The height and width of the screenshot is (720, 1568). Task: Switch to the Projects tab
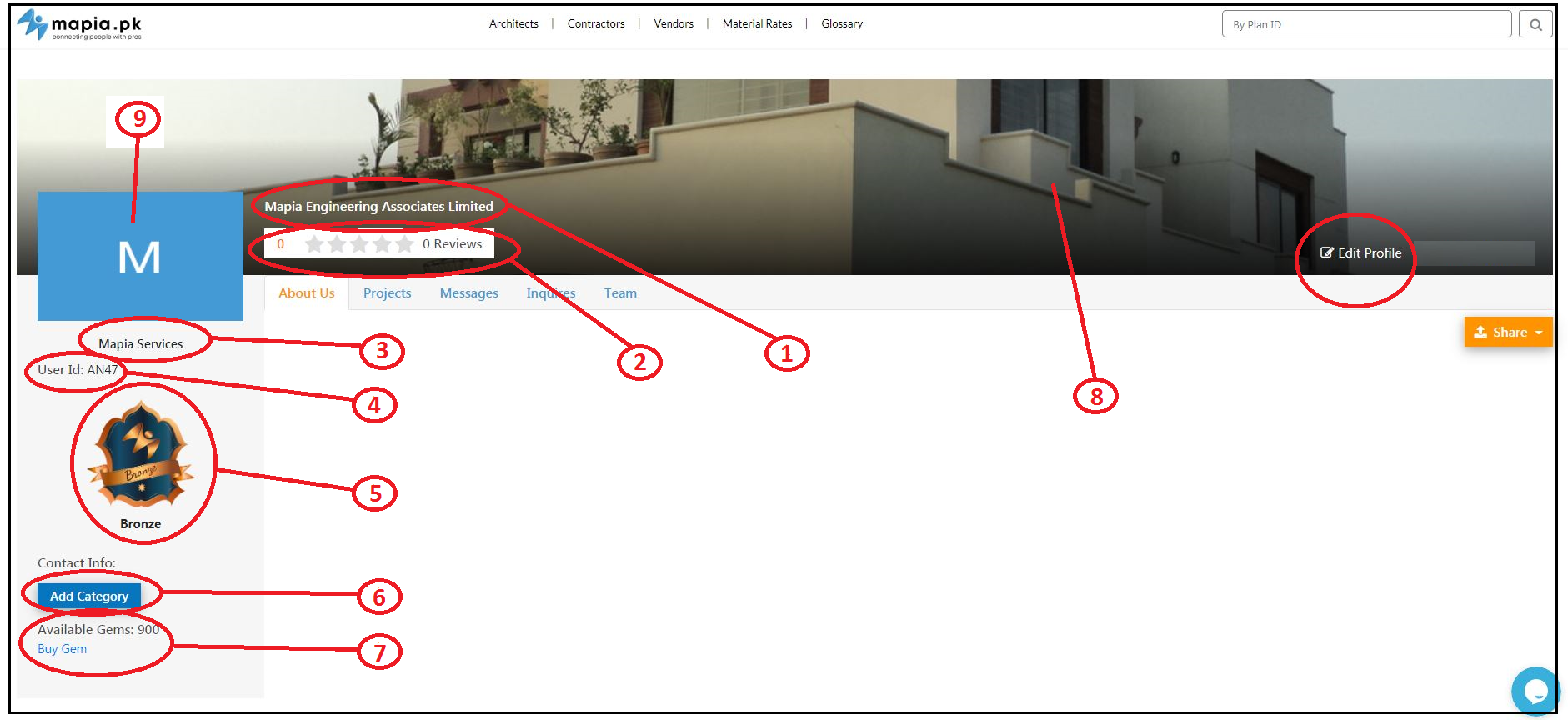(x=387, y=293)
